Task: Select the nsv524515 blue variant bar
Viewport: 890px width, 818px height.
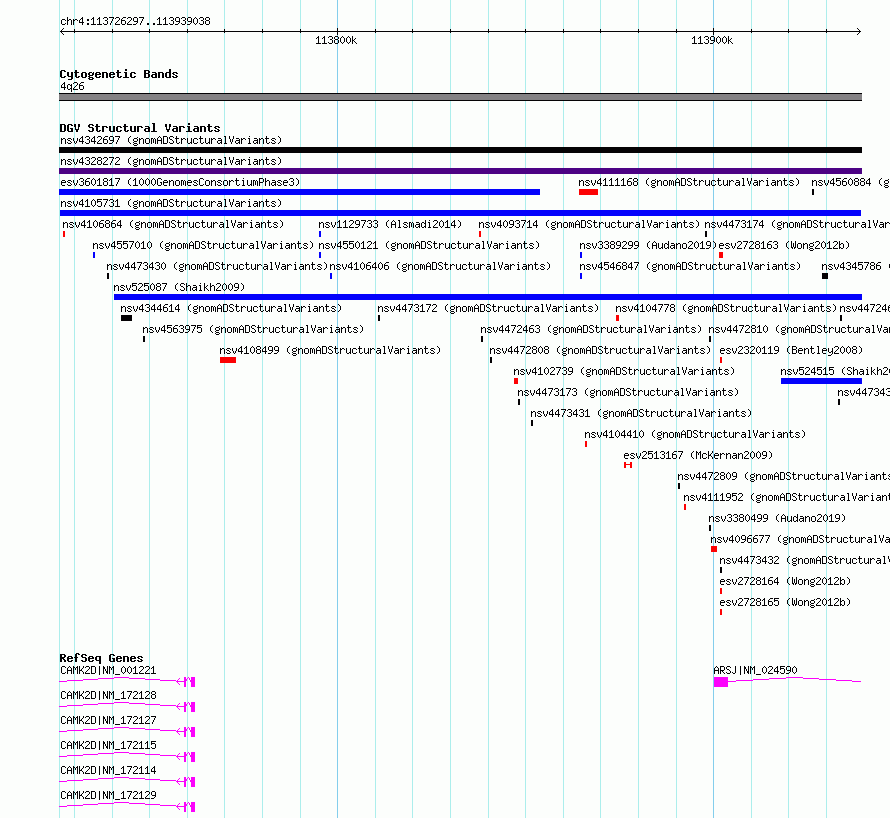Action: pyautogui.click(x=821, y=381)
